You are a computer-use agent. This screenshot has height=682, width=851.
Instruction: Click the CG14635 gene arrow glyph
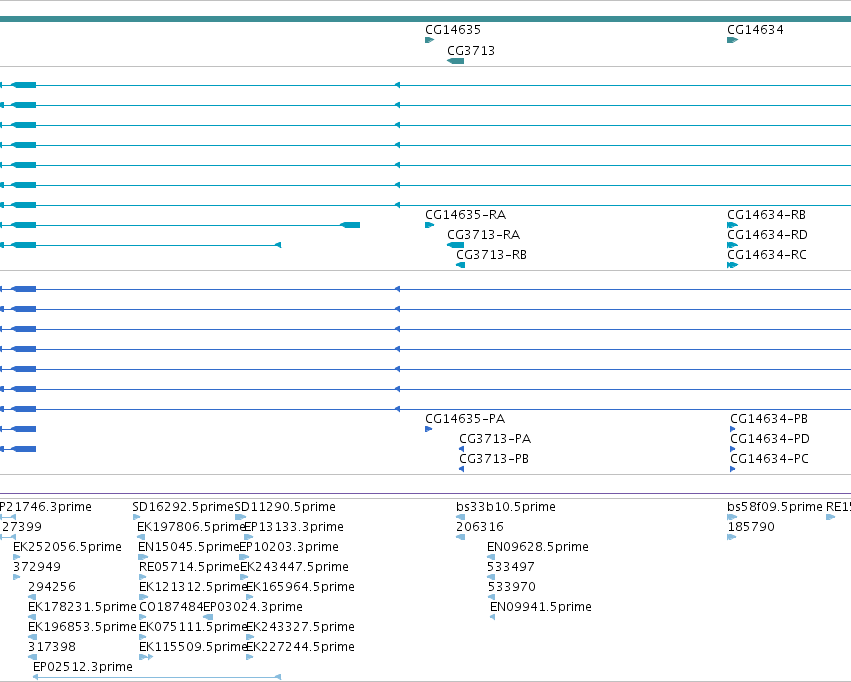pos(429,40)
